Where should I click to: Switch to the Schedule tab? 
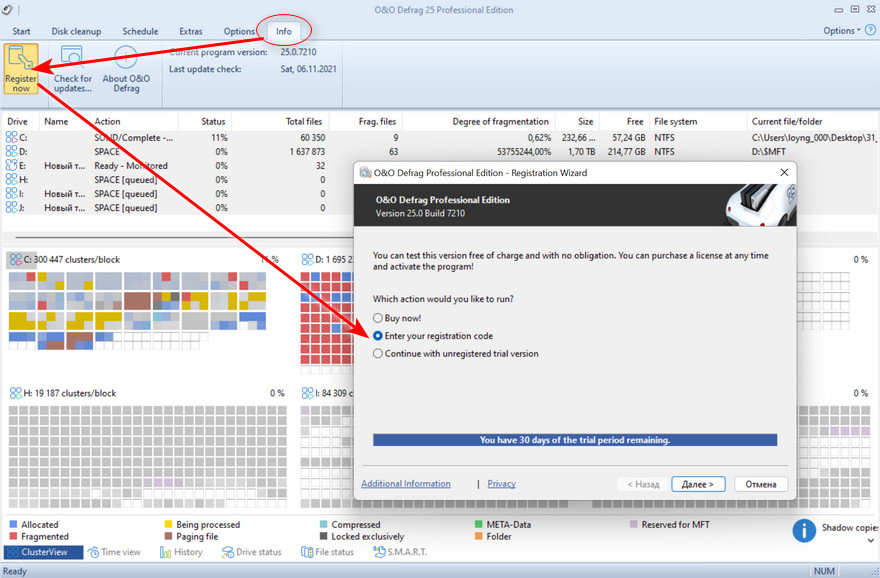pyautogui.click(x=140, y=31)
